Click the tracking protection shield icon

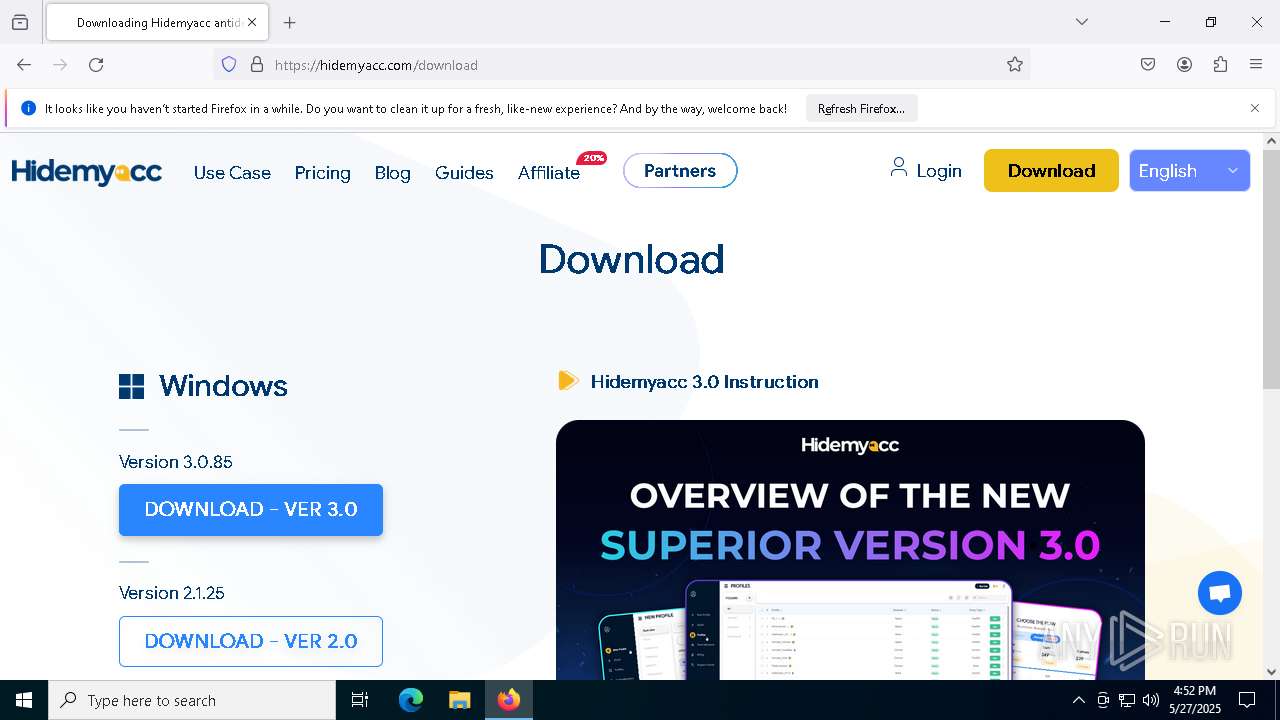click(x=229, y=65)
